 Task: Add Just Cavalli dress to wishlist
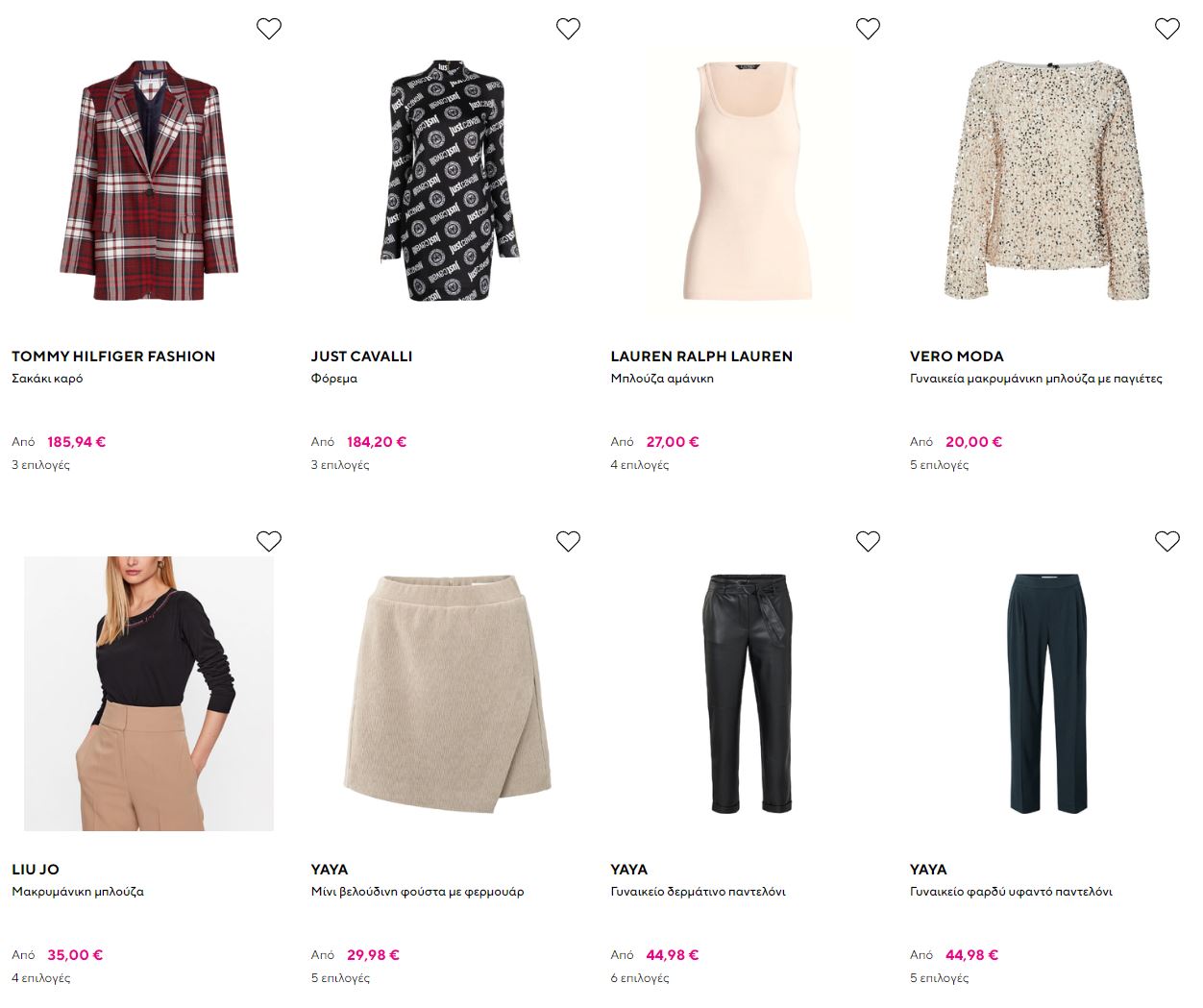pos(568,29)
